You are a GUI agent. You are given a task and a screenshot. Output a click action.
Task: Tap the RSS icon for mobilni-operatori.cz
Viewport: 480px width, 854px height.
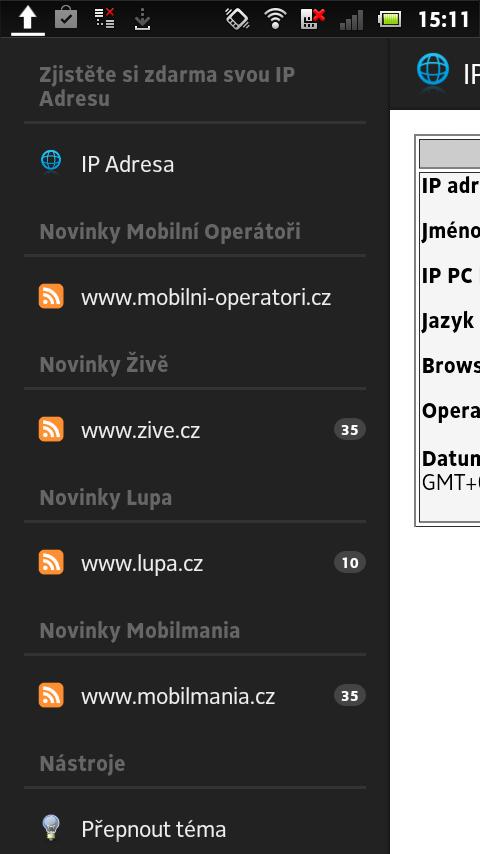(51, 296)
